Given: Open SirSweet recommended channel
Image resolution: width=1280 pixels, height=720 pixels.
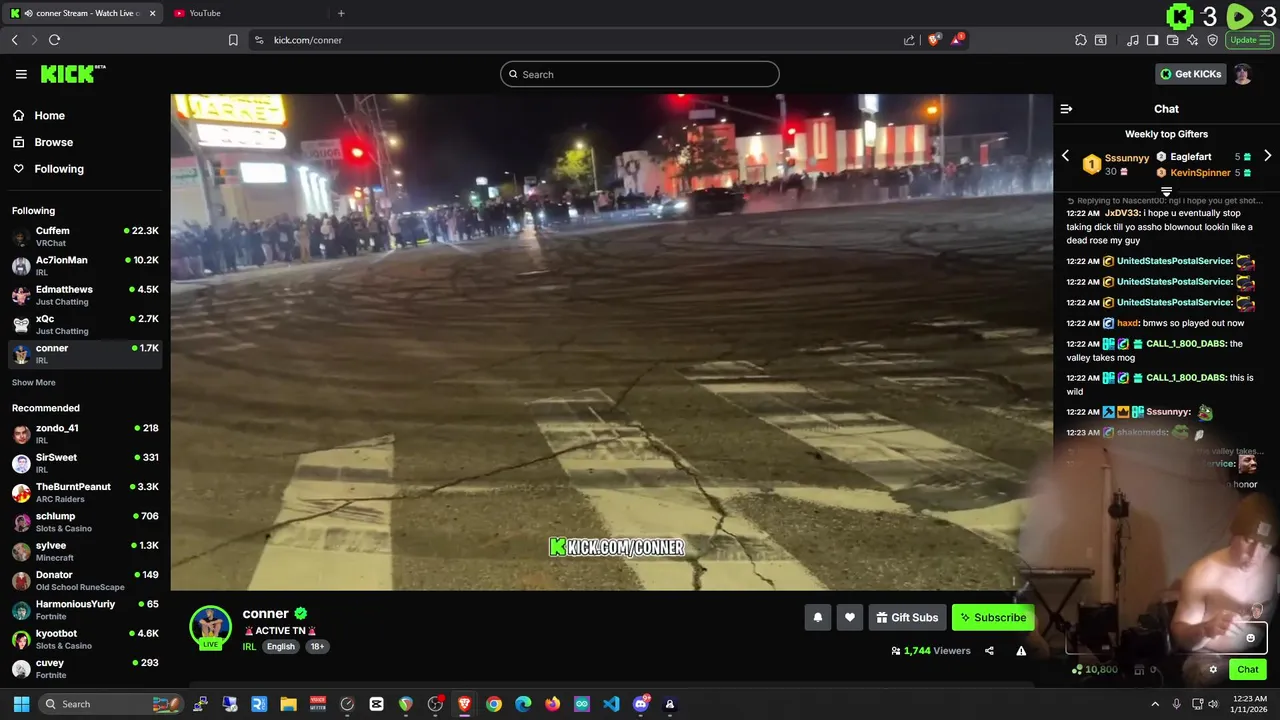Looking at the screenshot, I should (x=85, y=463).
